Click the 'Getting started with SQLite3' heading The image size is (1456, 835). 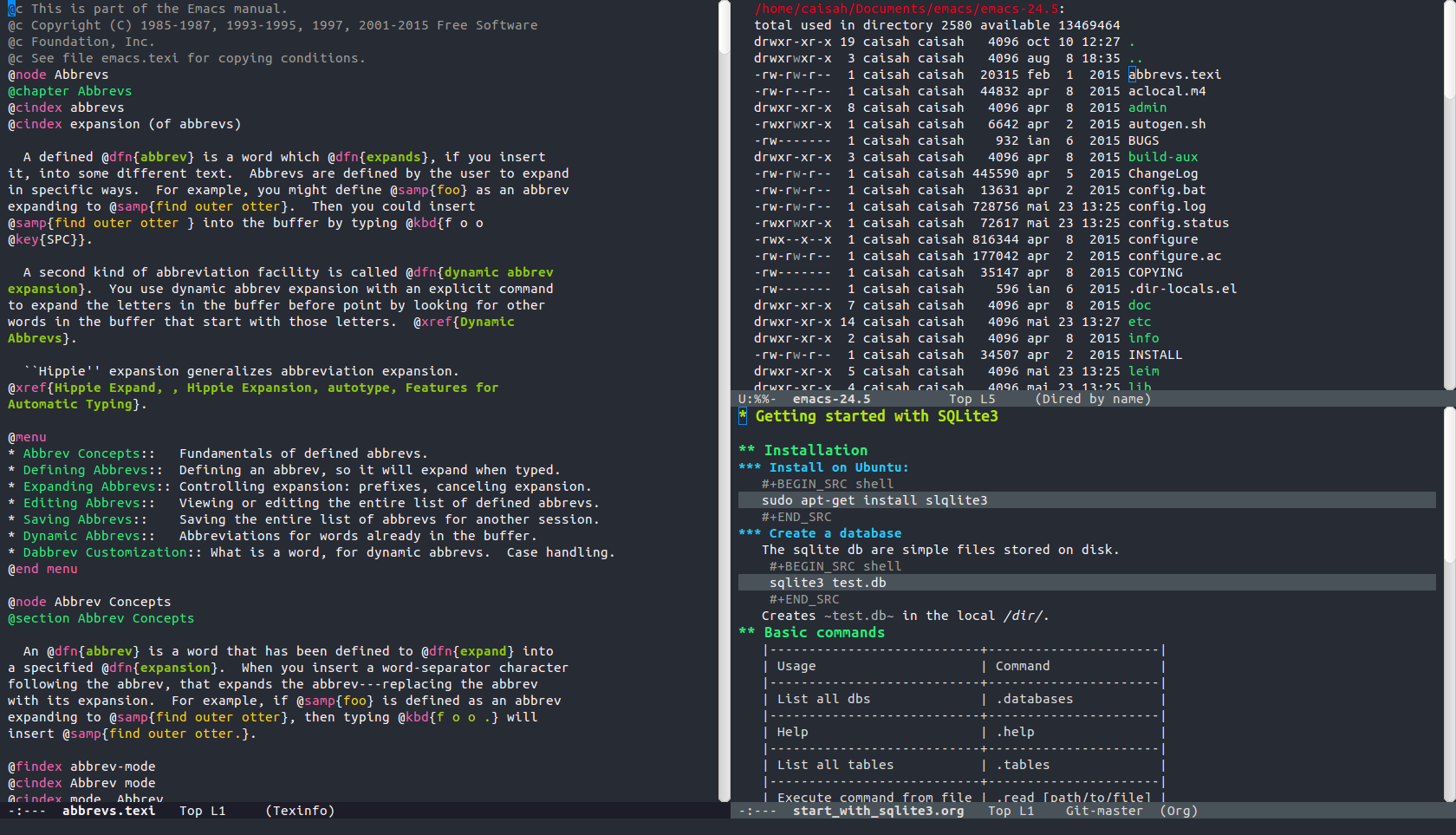click(x=876, y=416)
